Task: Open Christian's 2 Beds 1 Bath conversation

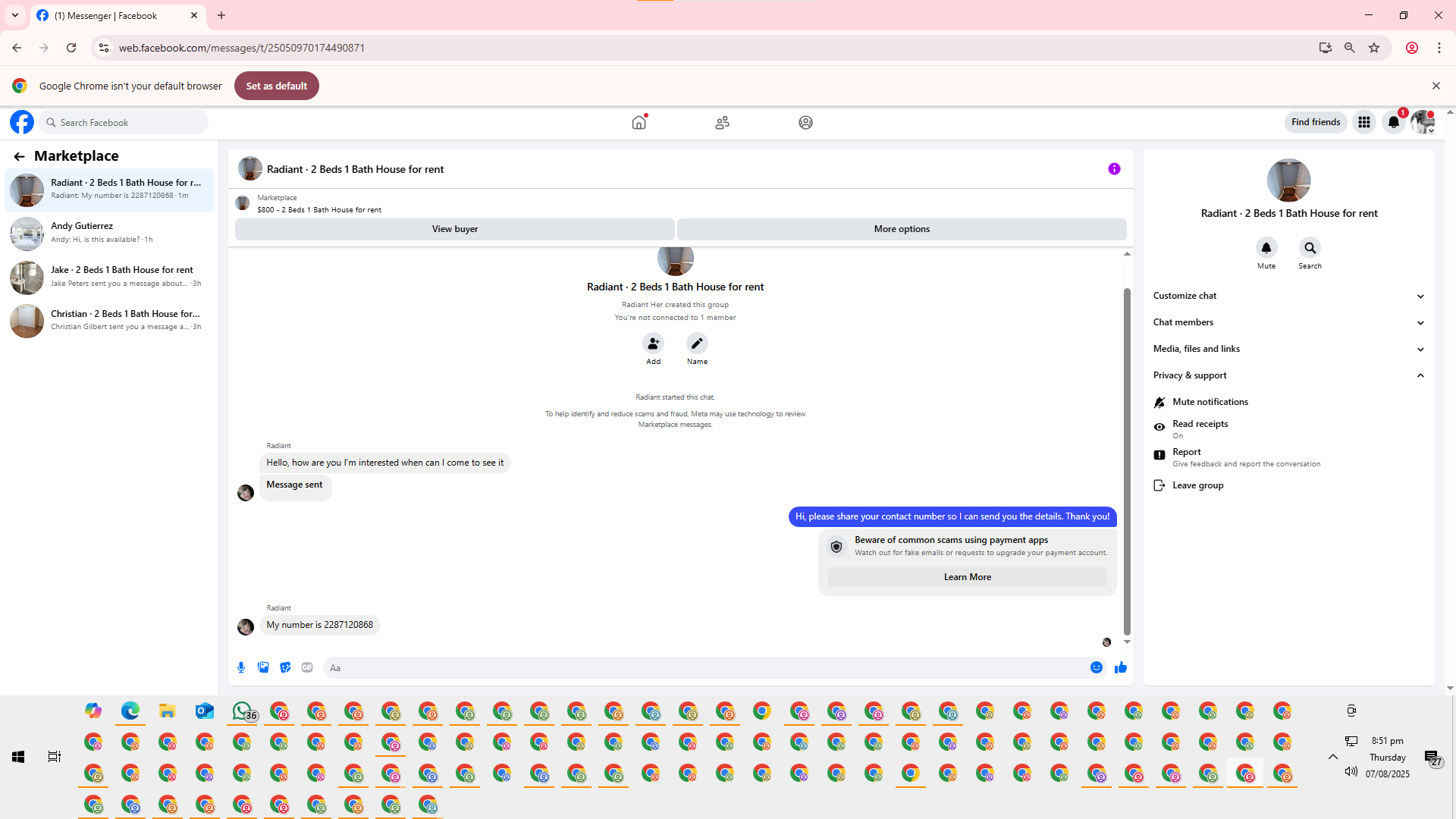Action: click(109, 321)
